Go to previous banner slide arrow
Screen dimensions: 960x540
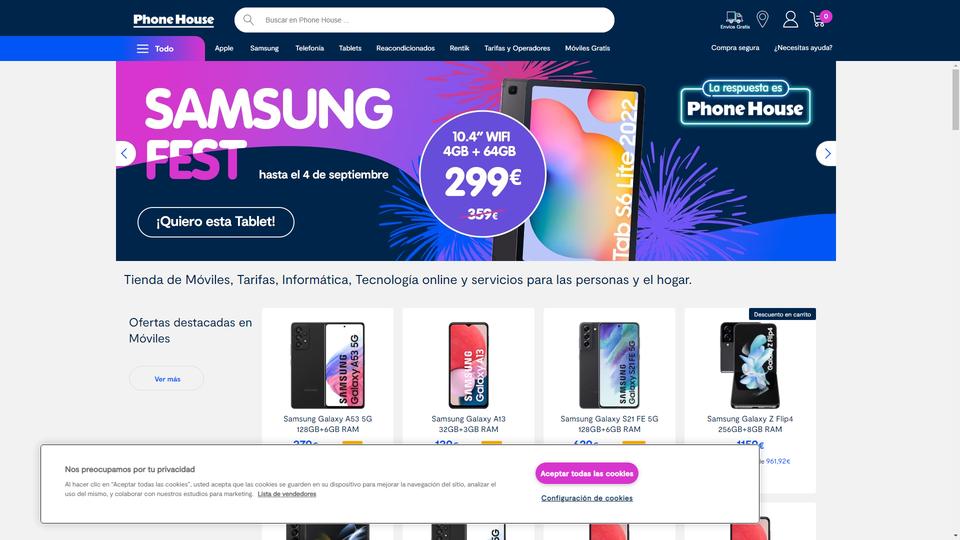[125, 154]
